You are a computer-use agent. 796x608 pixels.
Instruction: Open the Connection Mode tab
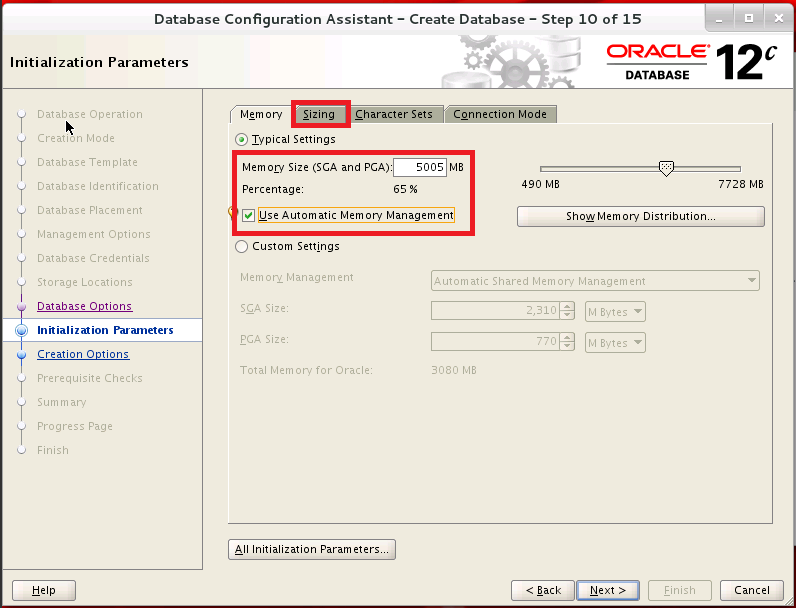(500, 114)
